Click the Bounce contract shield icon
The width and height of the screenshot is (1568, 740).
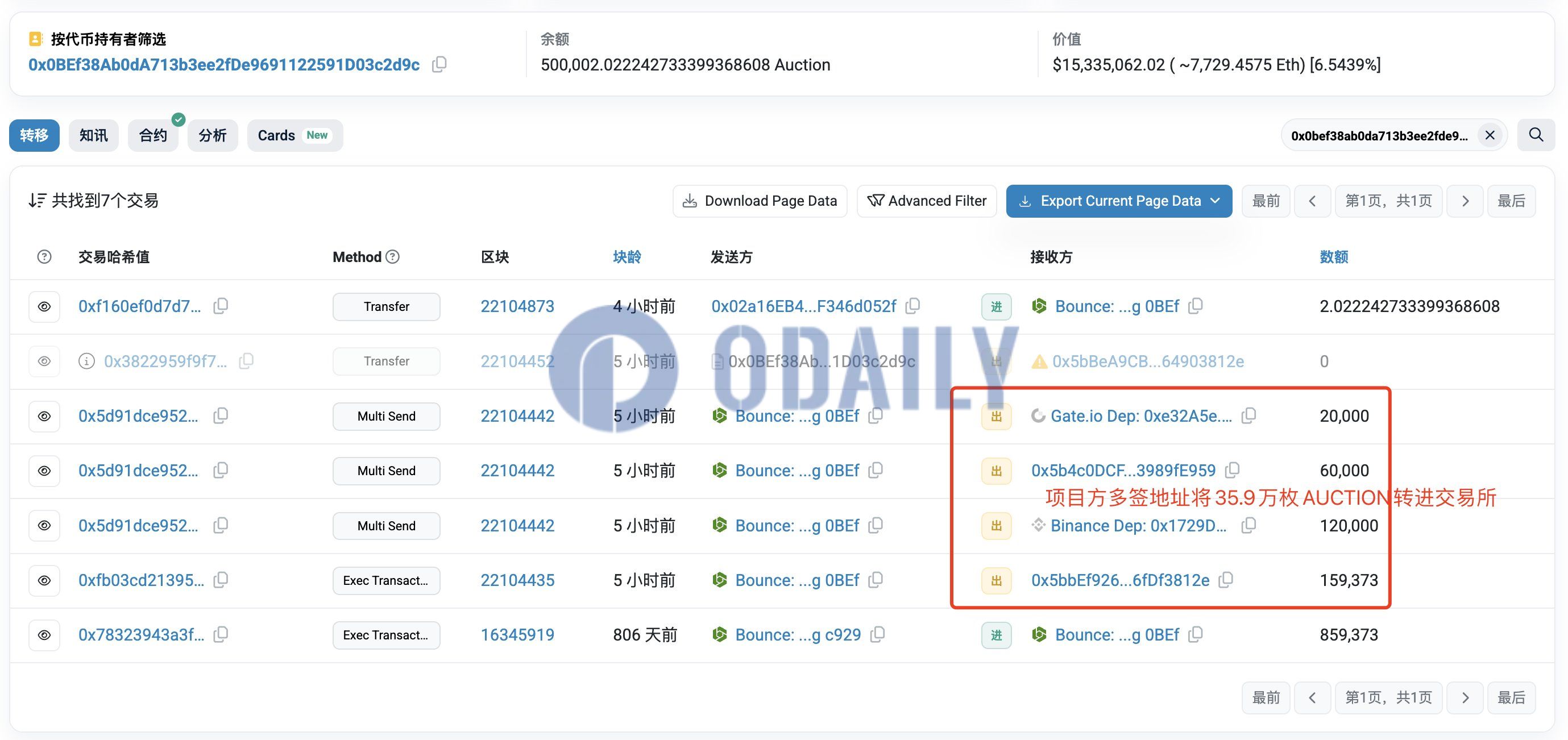(x=1041, y=305)
